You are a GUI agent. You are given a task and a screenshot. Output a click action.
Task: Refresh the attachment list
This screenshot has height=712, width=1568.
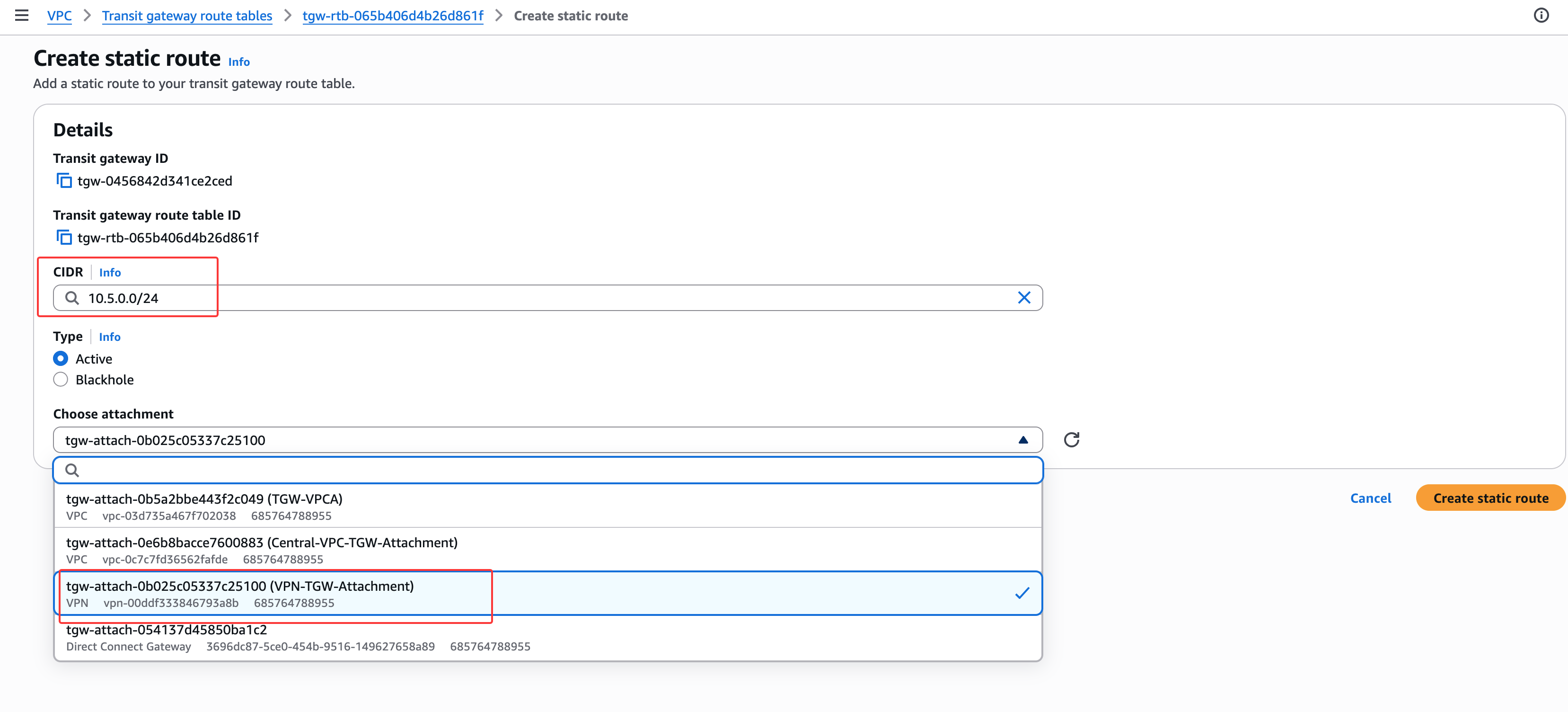1071,440
